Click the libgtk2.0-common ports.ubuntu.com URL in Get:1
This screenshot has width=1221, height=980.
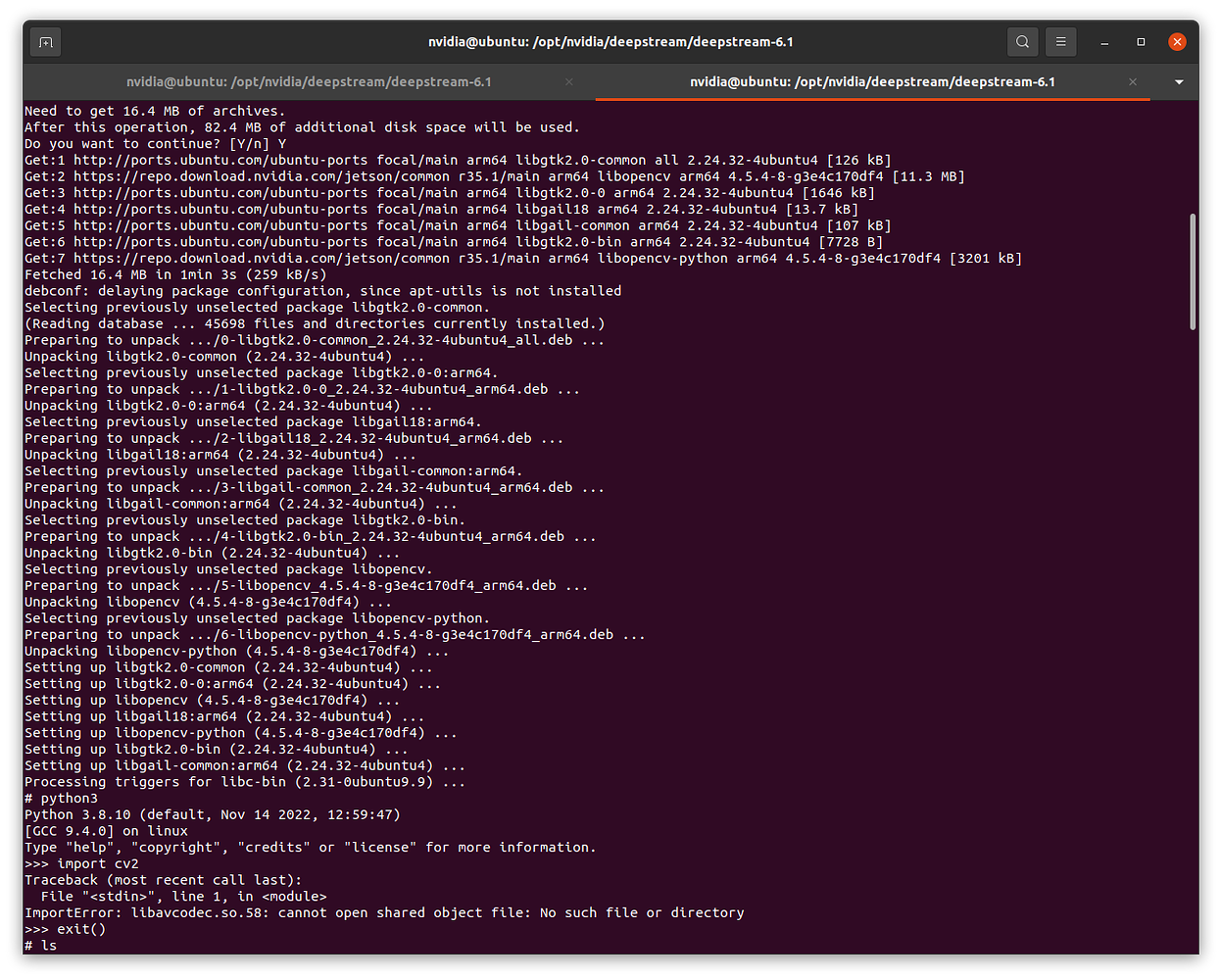pyautogui.click(x=221, y=160)
